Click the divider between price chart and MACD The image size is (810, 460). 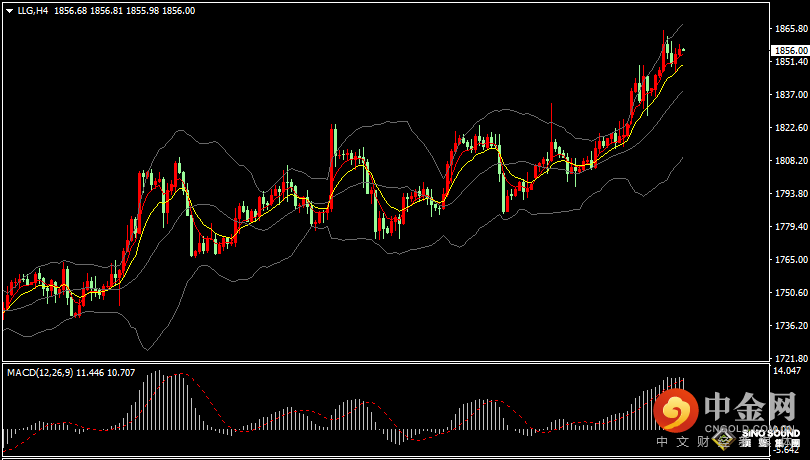pyautogui.click(x=385, y=362)
